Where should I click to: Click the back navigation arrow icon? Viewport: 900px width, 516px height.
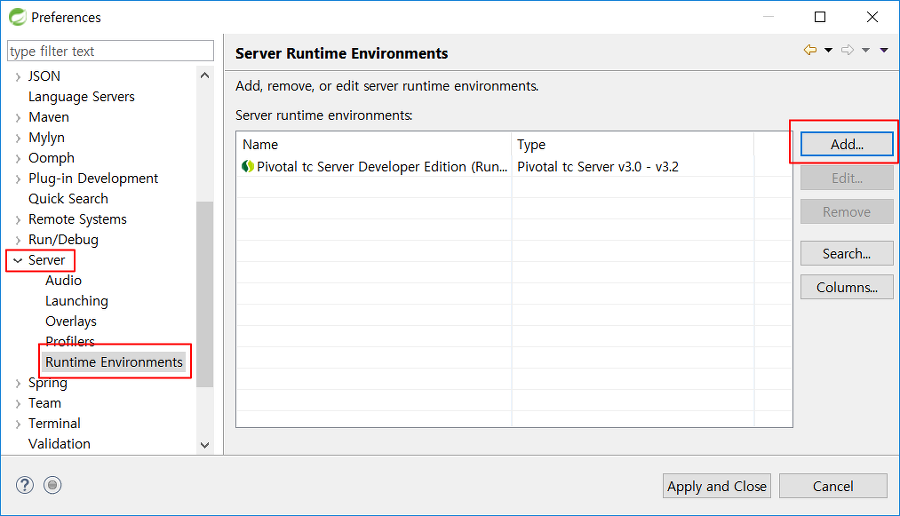coord(810,50)
